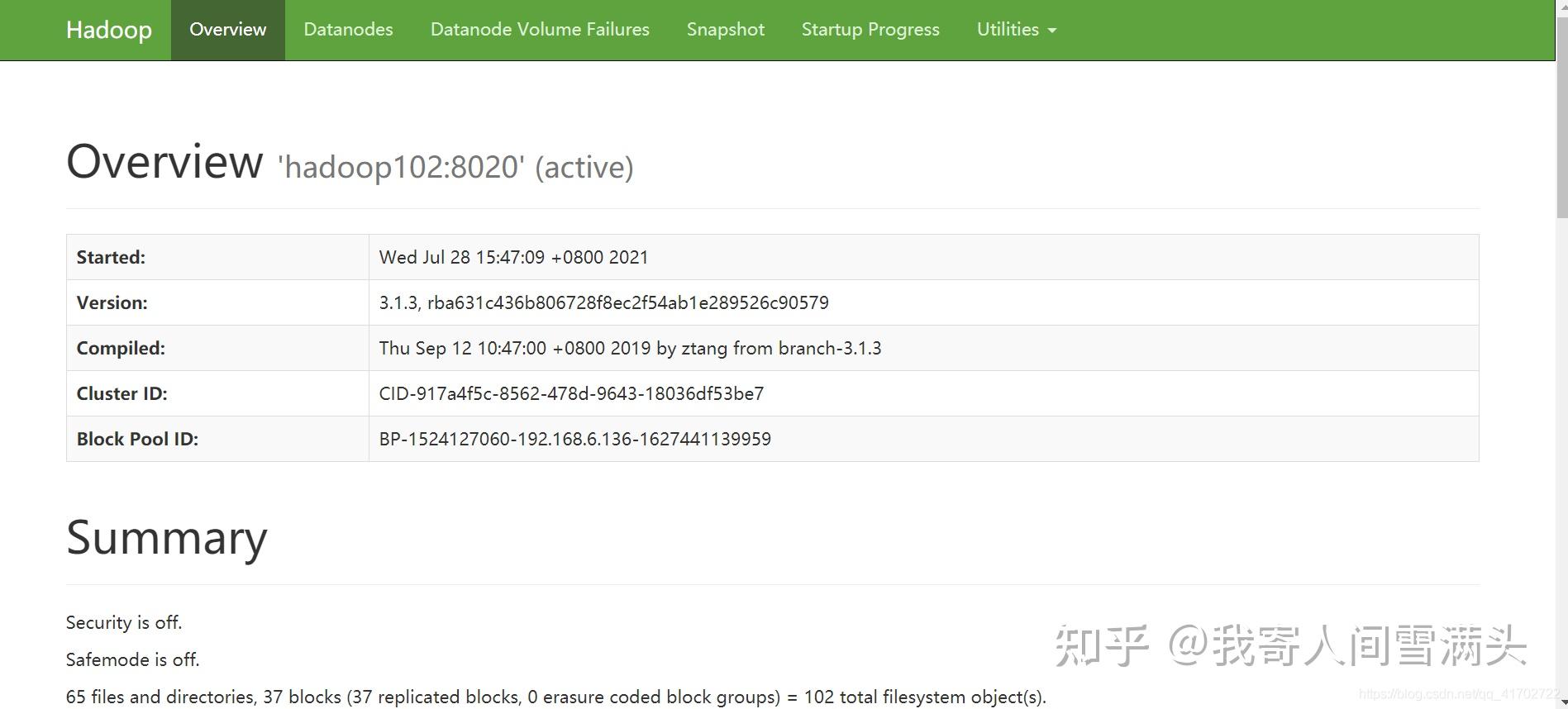This screenshot has height=709, width=1568.
Task: Select the Overview tab
Action: pyautogui.click(x=228, y=30)
